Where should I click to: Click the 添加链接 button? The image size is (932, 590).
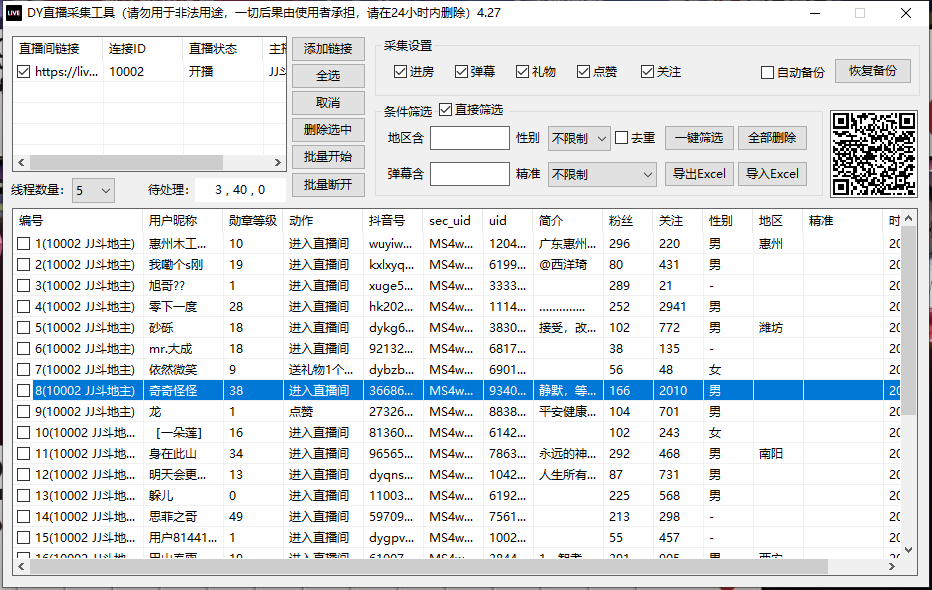point(328,49)
